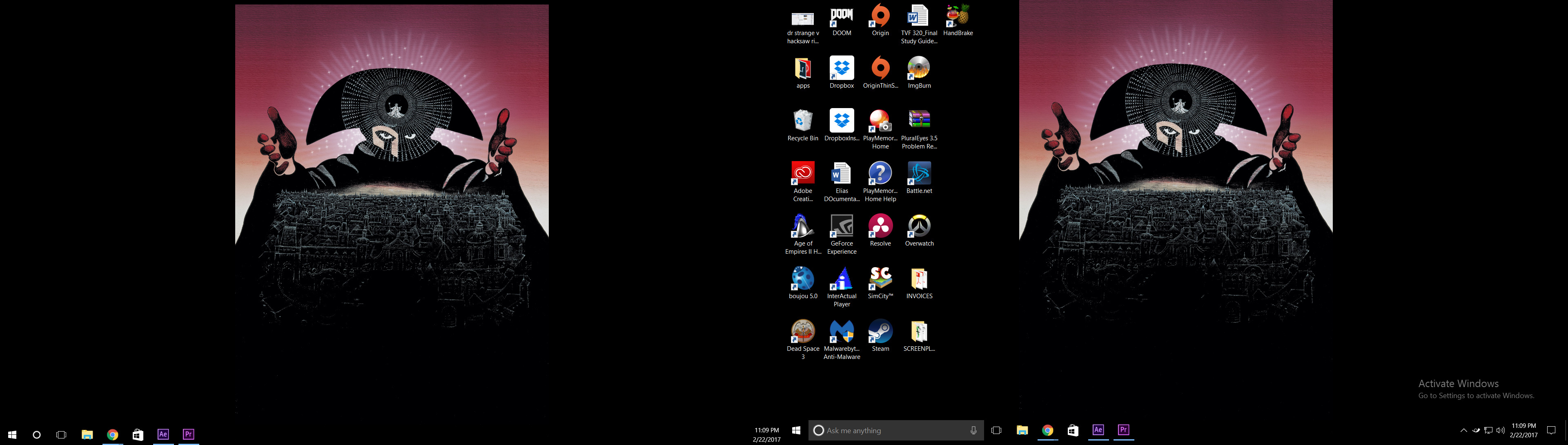
Task: Switch to Premiere Pro on right taskbar
Action: click(1124, 430)
